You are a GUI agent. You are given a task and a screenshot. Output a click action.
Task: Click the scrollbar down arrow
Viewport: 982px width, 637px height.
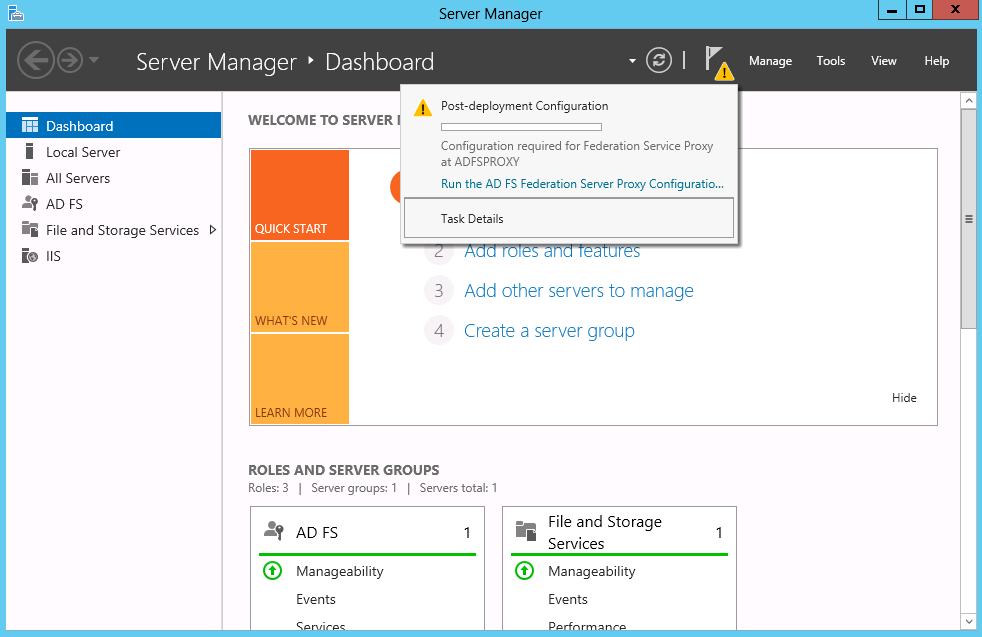969,622
